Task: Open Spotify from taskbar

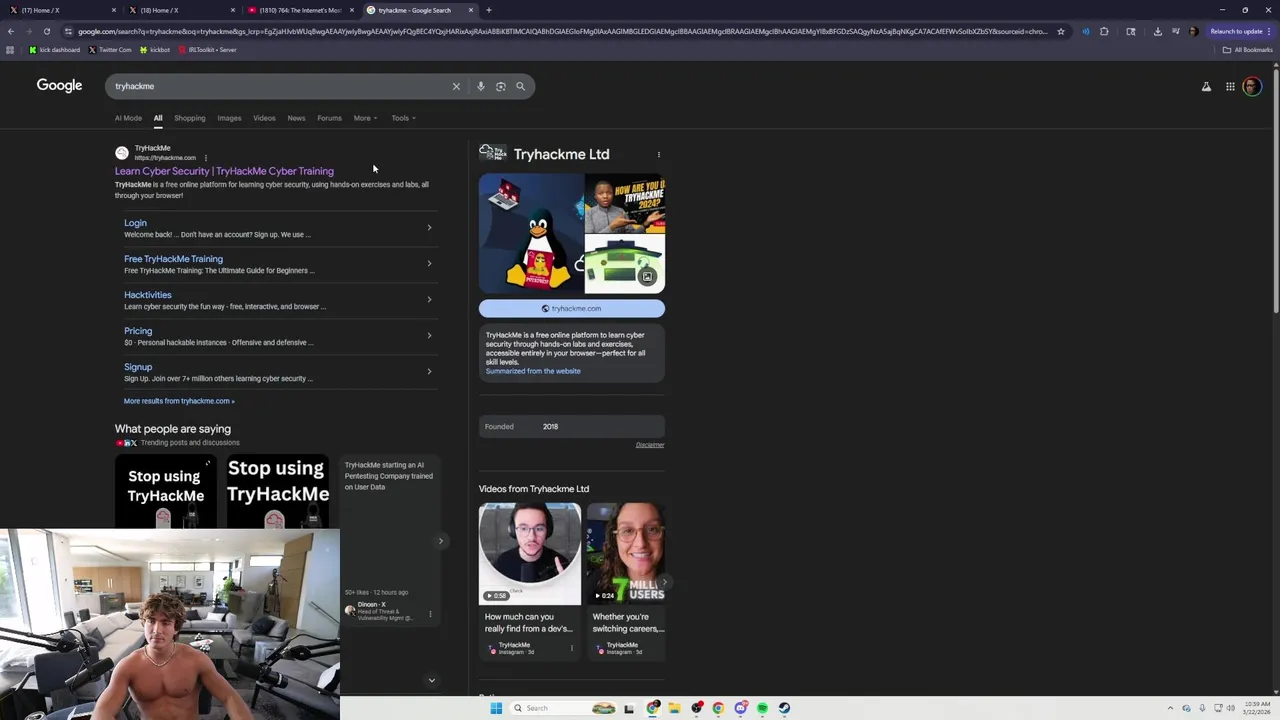Action: point(762,708)
